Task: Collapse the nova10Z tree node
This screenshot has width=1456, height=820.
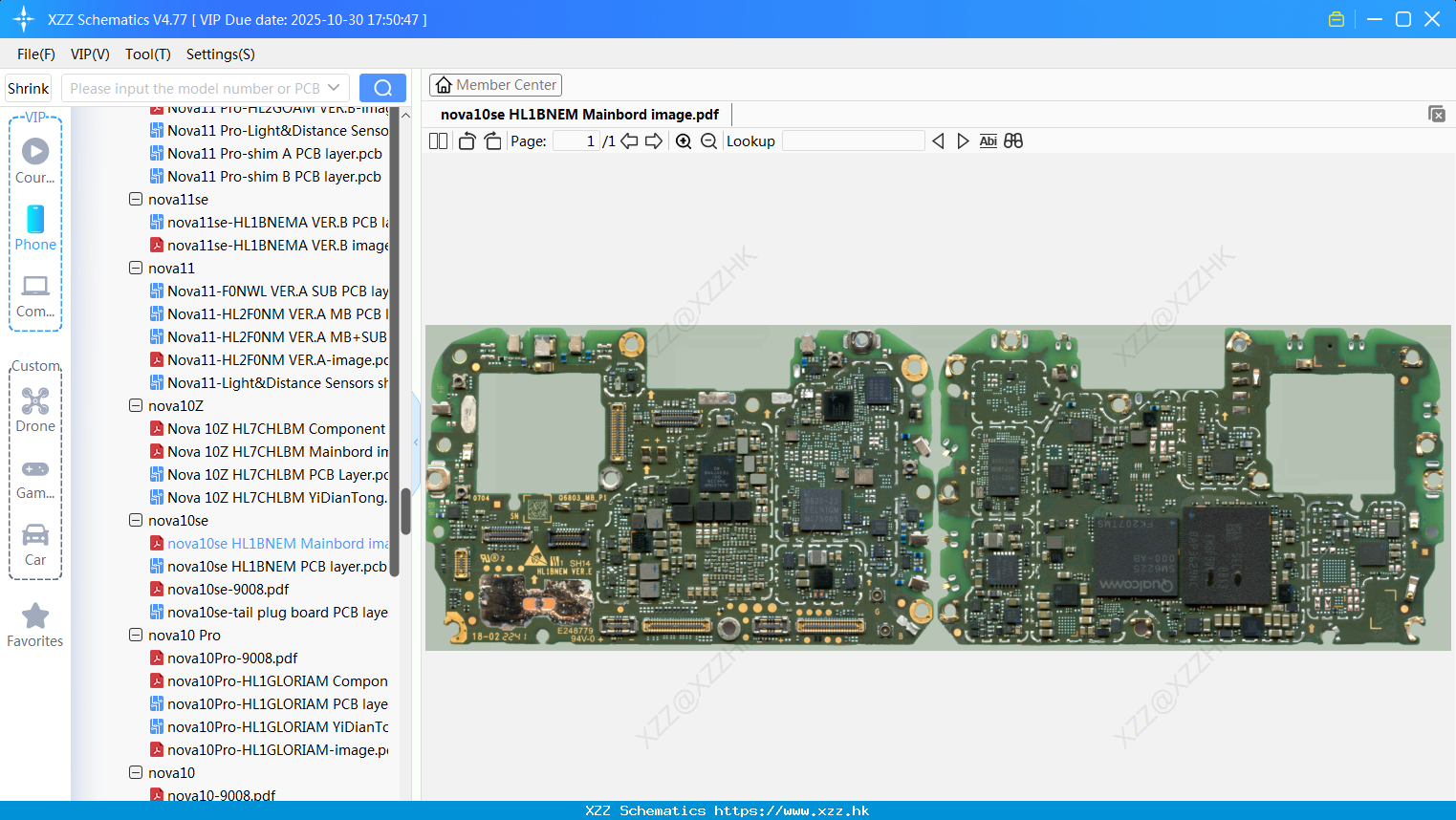Action: [136, 405]
